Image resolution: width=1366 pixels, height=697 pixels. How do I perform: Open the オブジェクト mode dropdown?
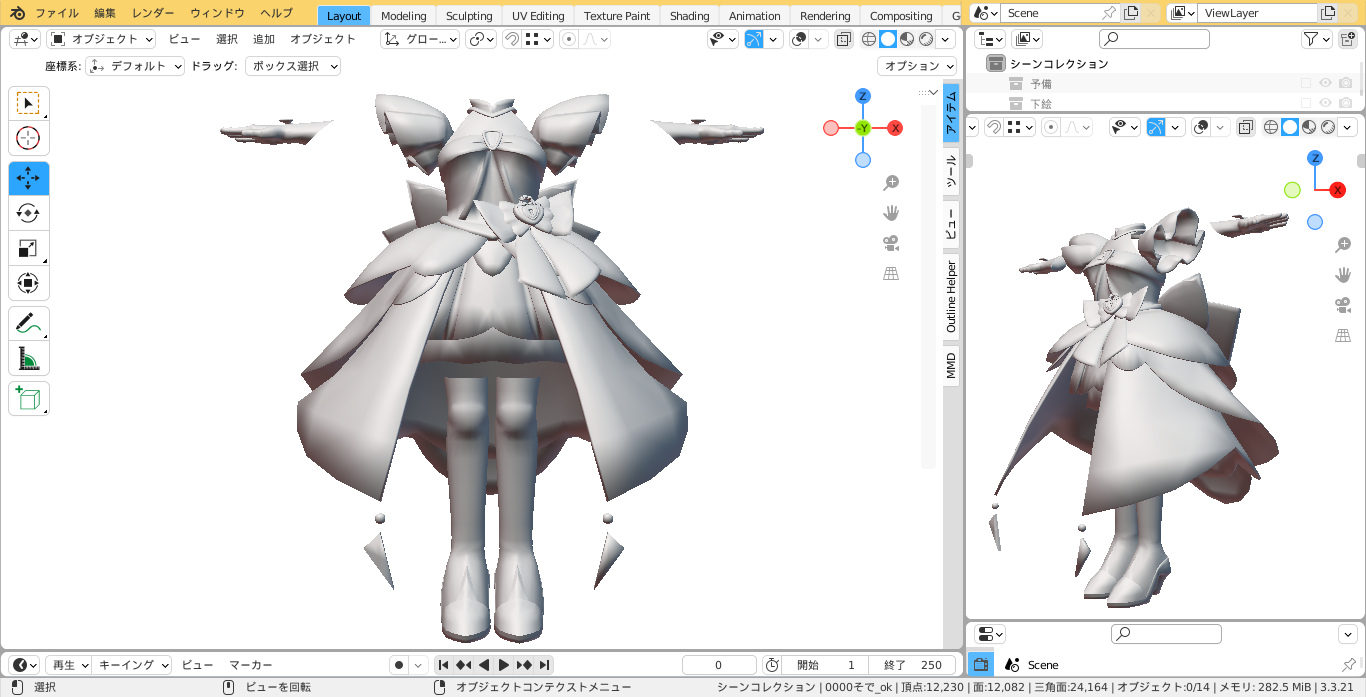pyautogui.click(x=101, y=39)
